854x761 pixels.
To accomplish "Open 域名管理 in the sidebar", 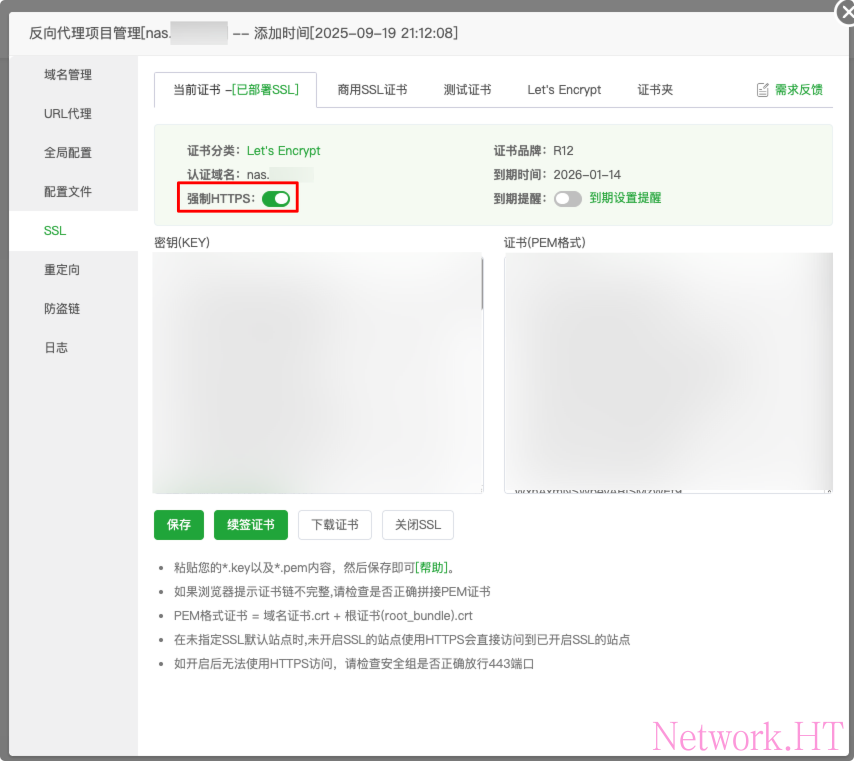I will 68,75.
